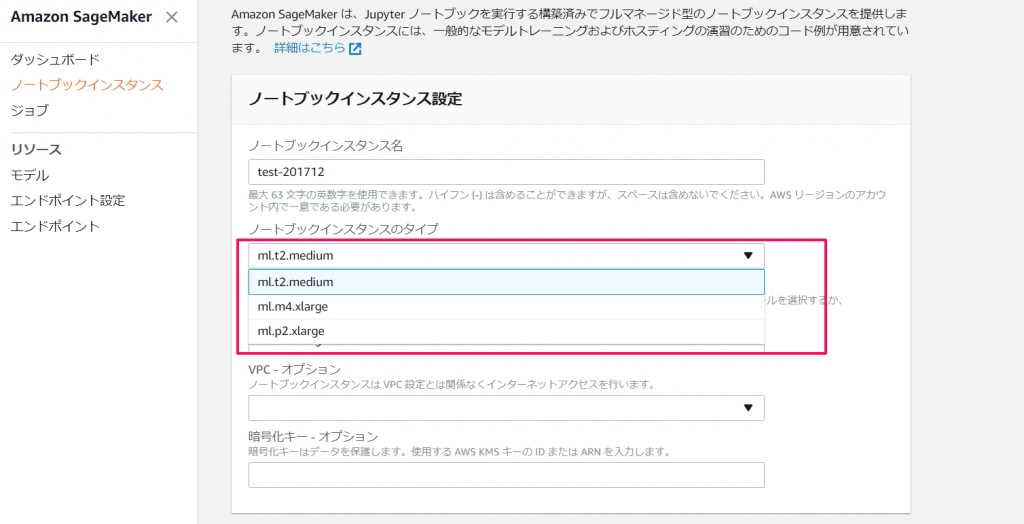Close the Amazon SageMaker side panel
Screen dimensions: 1024x524
pos(172,18)
